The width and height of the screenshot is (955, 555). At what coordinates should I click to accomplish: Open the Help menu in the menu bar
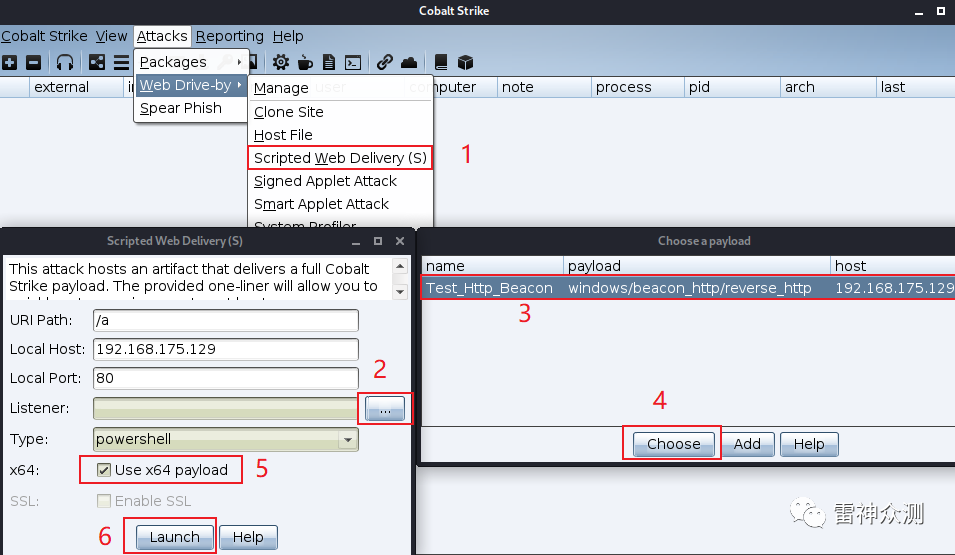[288, 36]
